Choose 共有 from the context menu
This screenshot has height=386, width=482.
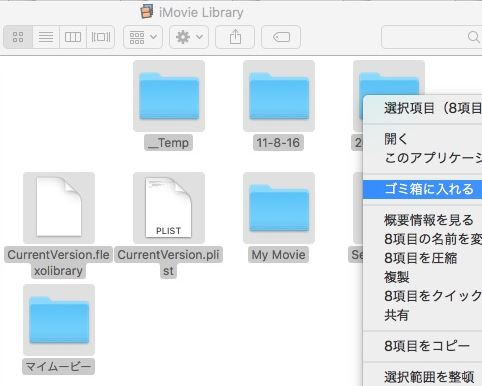tap(422, 315)
